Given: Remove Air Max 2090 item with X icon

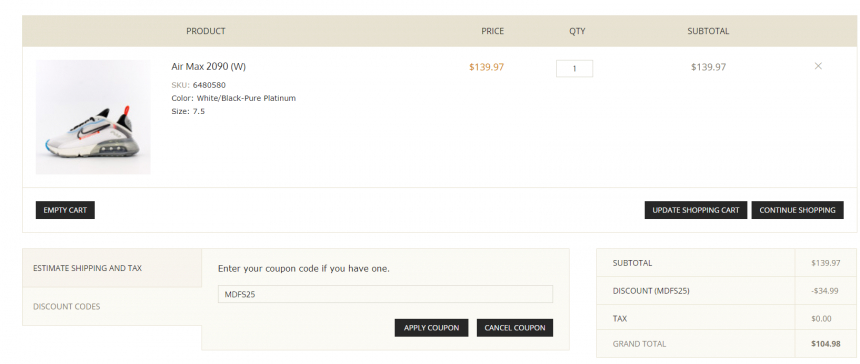Looking at the screenshot, I should tap(818, 66).
